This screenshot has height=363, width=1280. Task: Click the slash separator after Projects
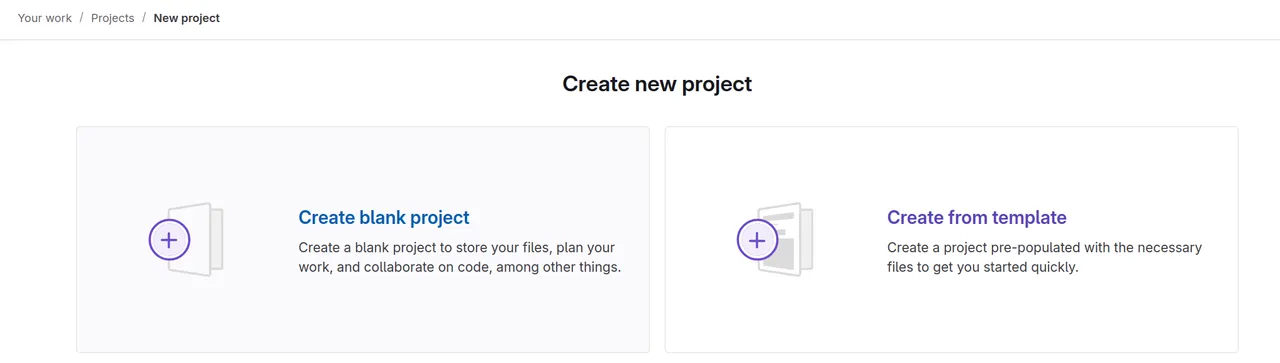(144, 18)
